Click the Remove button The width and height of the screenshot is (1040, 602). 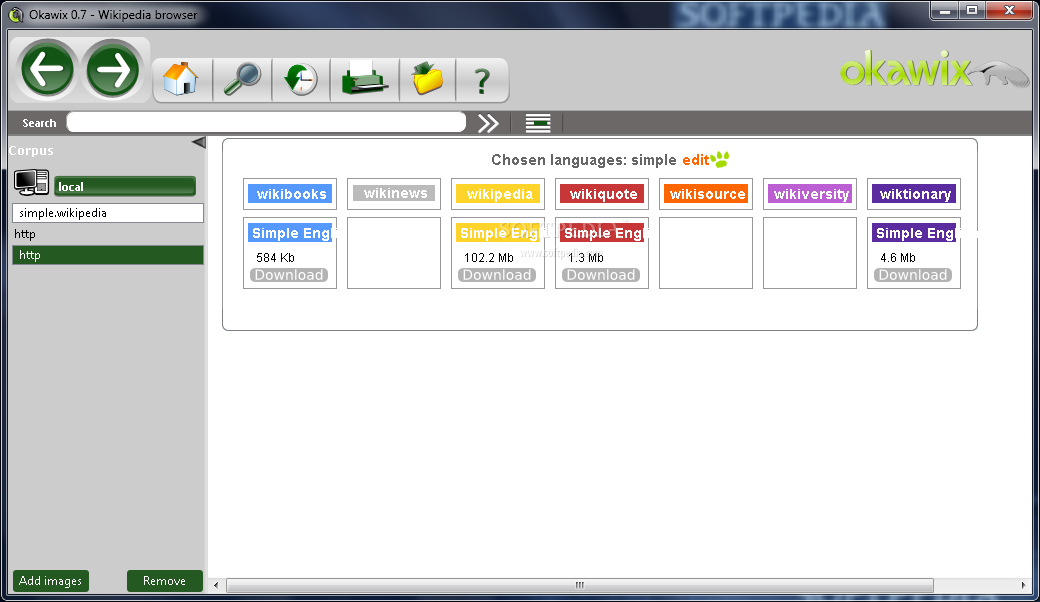pos(164,581)
